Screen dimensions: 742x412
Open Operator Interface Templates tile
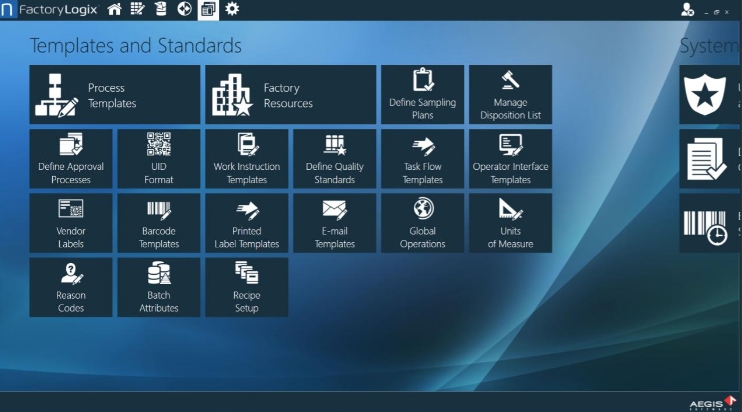click(x=511, y=159)
